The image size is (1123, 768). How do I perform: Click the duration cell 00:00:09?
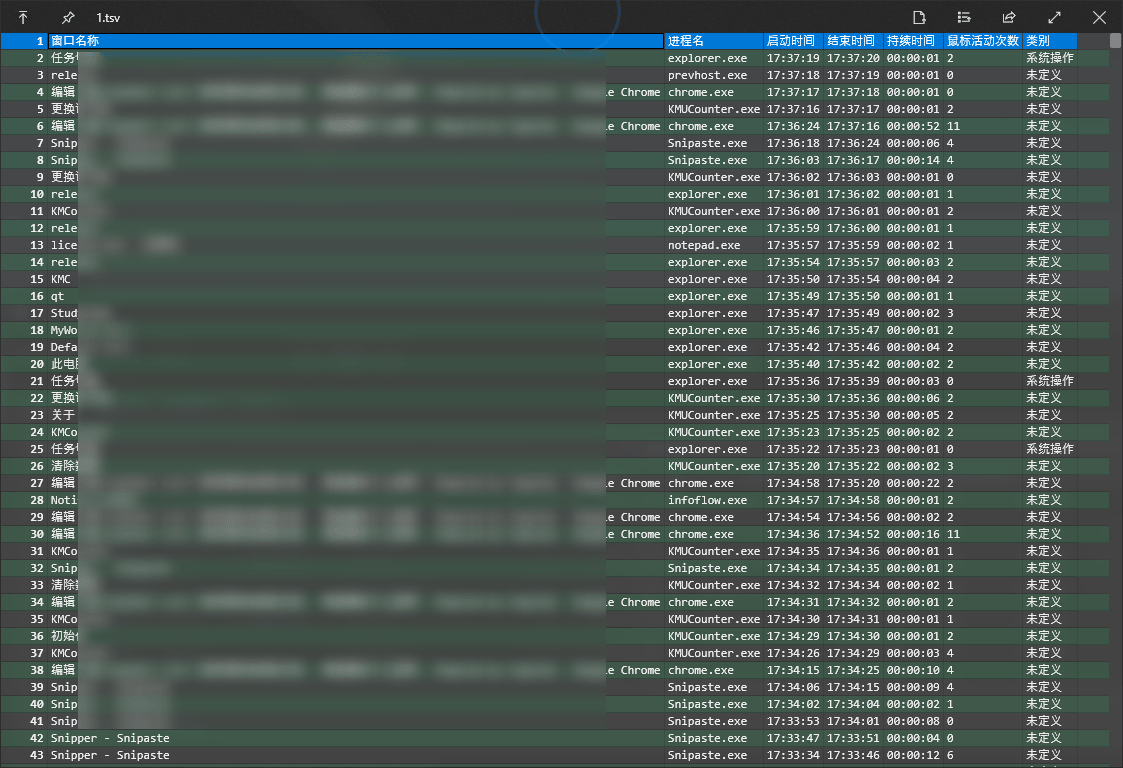913,687
